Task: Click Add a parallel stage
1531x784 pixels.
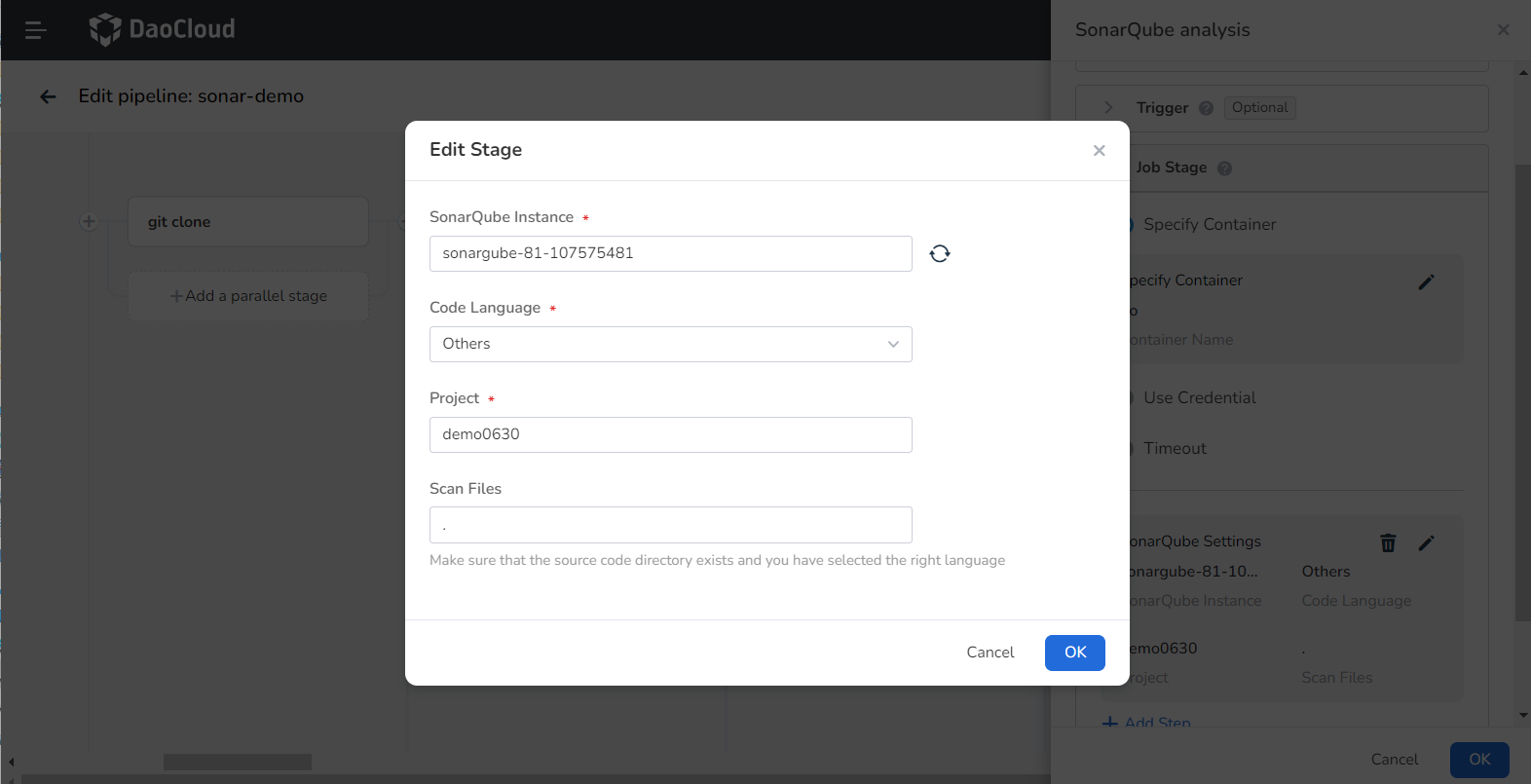Action: coord(248,296)
